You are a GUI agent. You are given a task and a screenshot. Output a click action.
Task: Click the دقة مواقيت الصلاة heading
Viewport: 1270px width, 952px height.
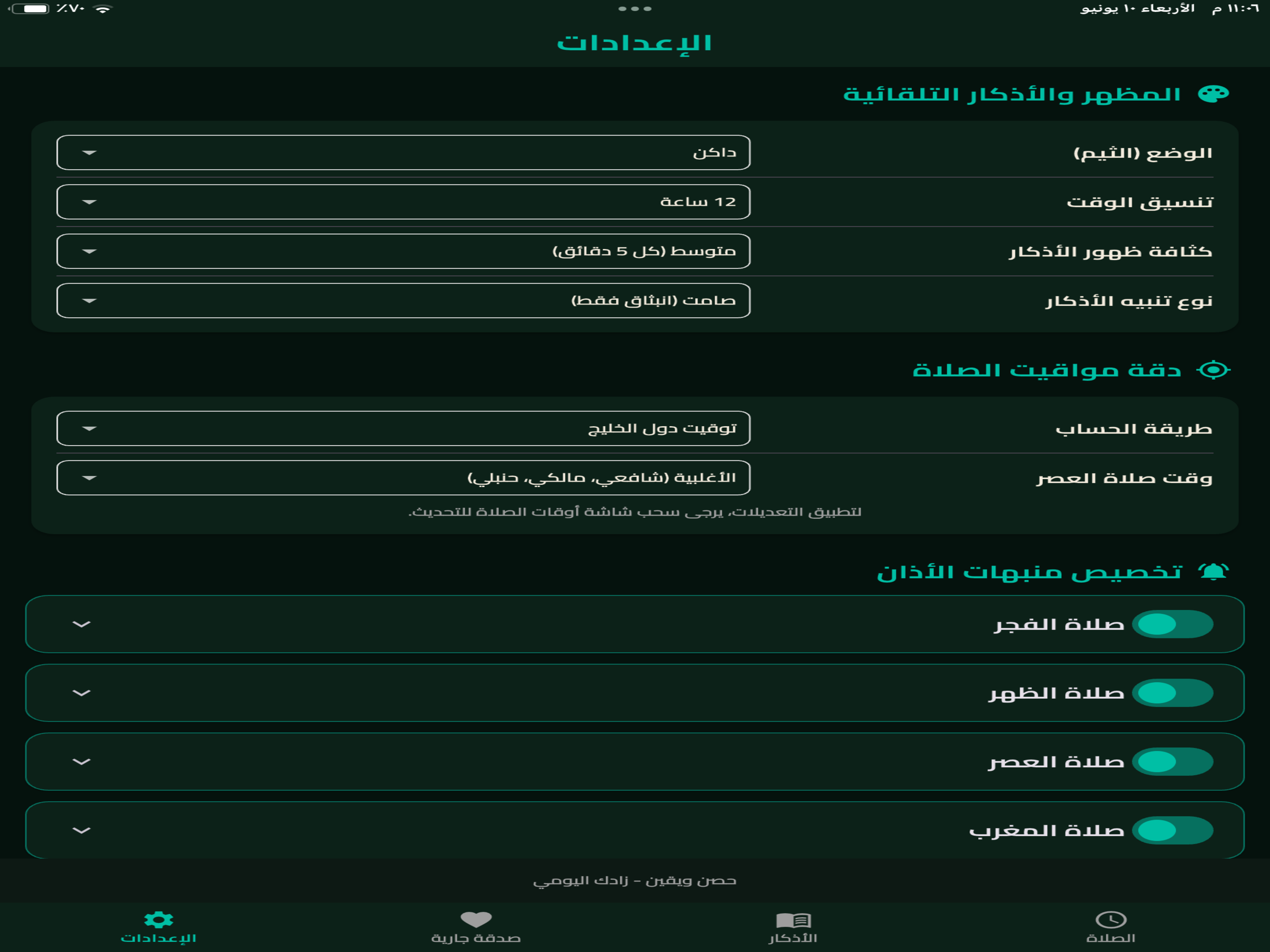(1047, 371)
